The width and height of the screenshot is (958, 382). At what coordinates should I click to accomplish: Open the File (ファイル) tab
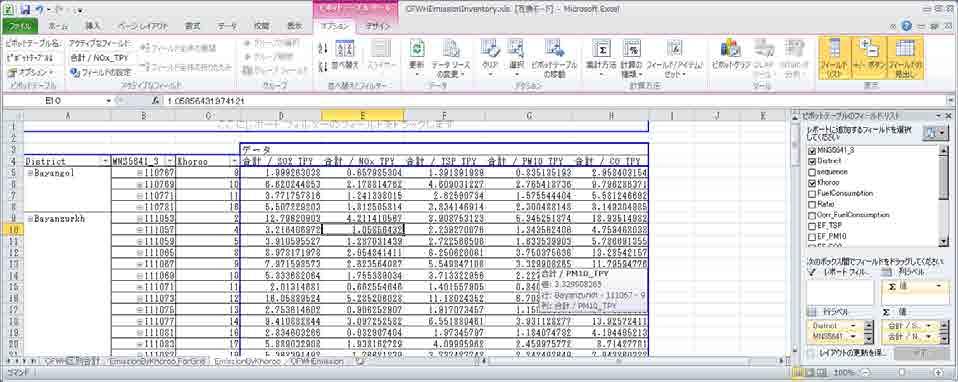click(20, 26)
